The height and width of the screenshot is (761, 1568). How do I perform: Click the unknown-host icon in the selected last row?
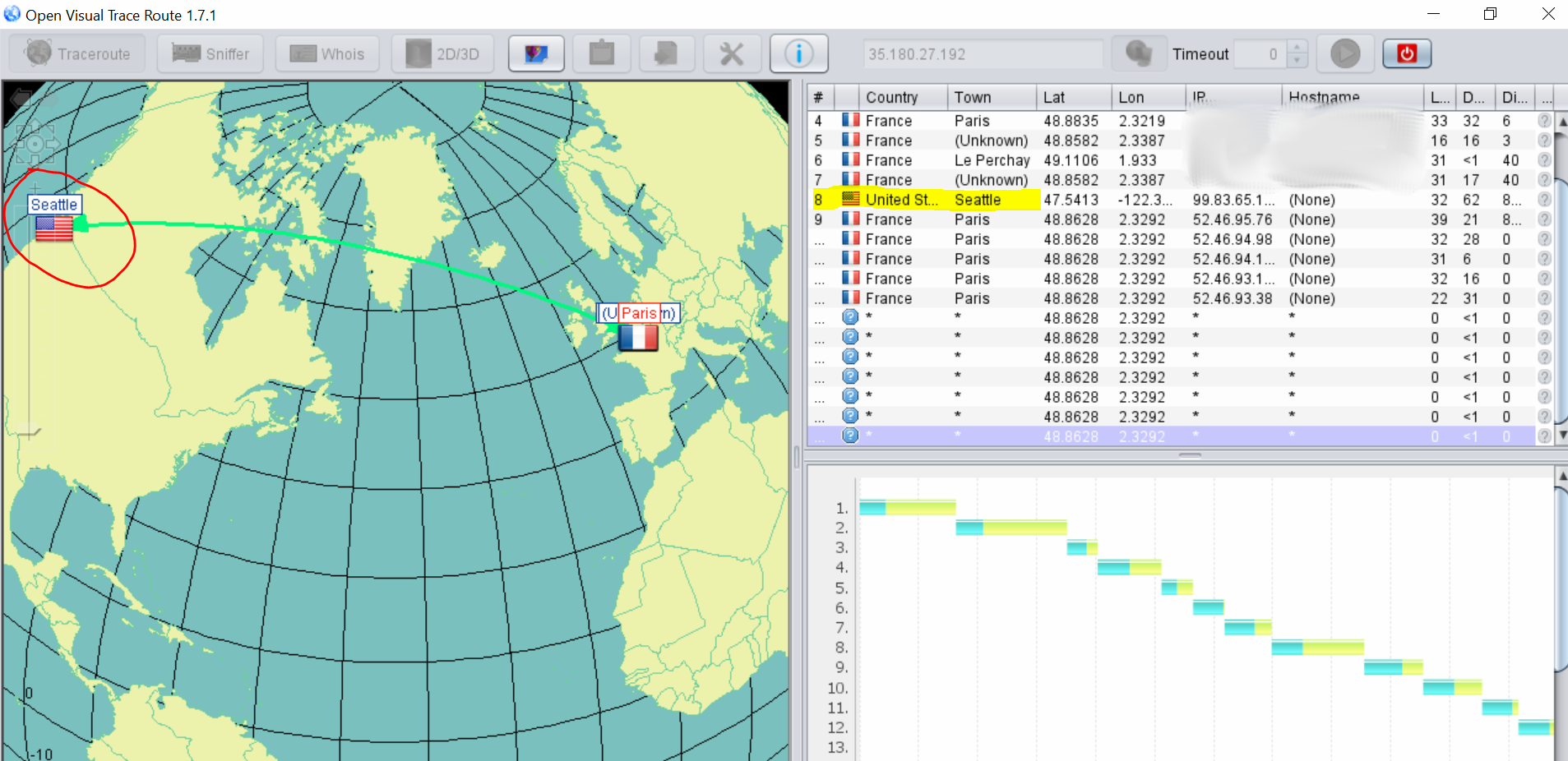pos(850,436)
